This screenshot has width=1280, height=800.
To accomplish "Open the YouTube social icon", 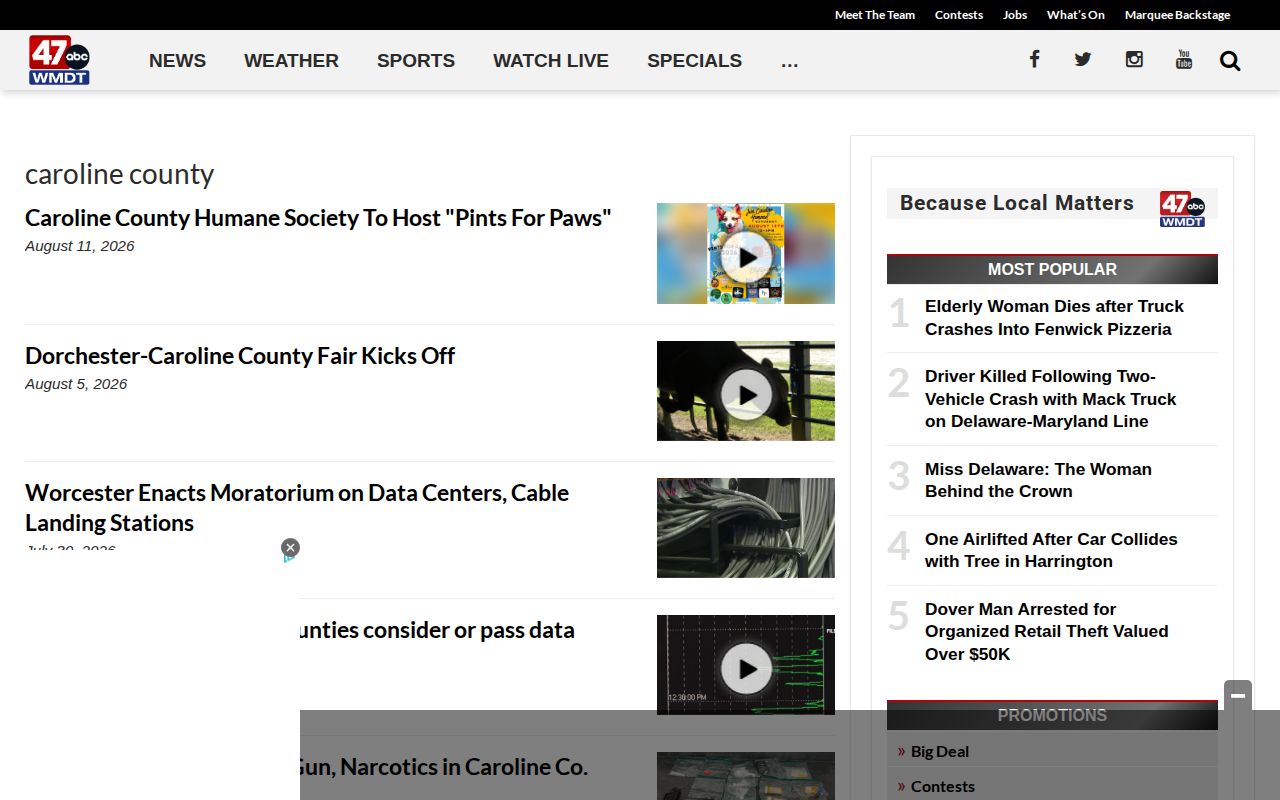I will click(1184, 59).
